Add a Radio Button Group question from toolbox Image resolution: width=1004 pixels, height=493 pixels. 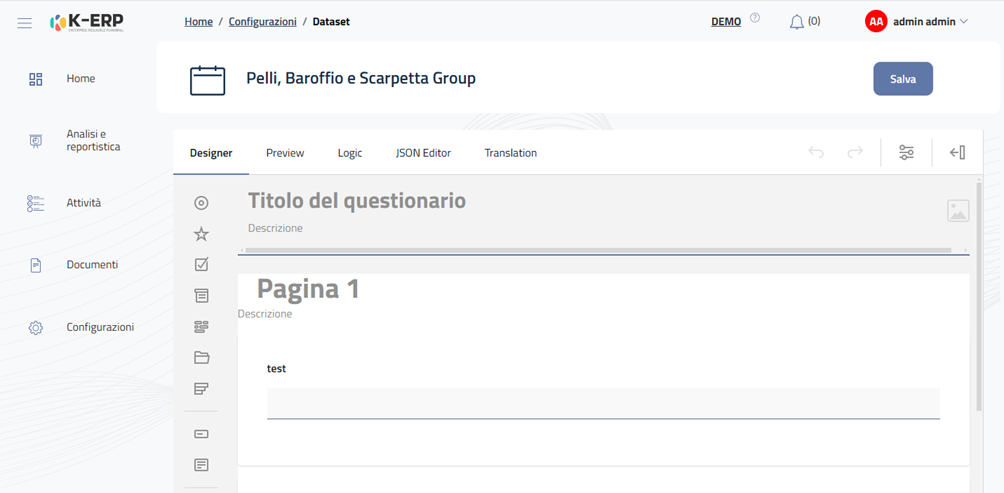point(201,203)
